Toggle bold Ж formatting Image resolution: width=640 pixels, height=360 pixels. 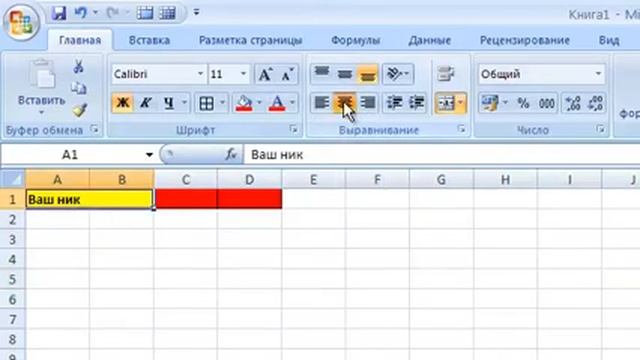pos(122,103)
